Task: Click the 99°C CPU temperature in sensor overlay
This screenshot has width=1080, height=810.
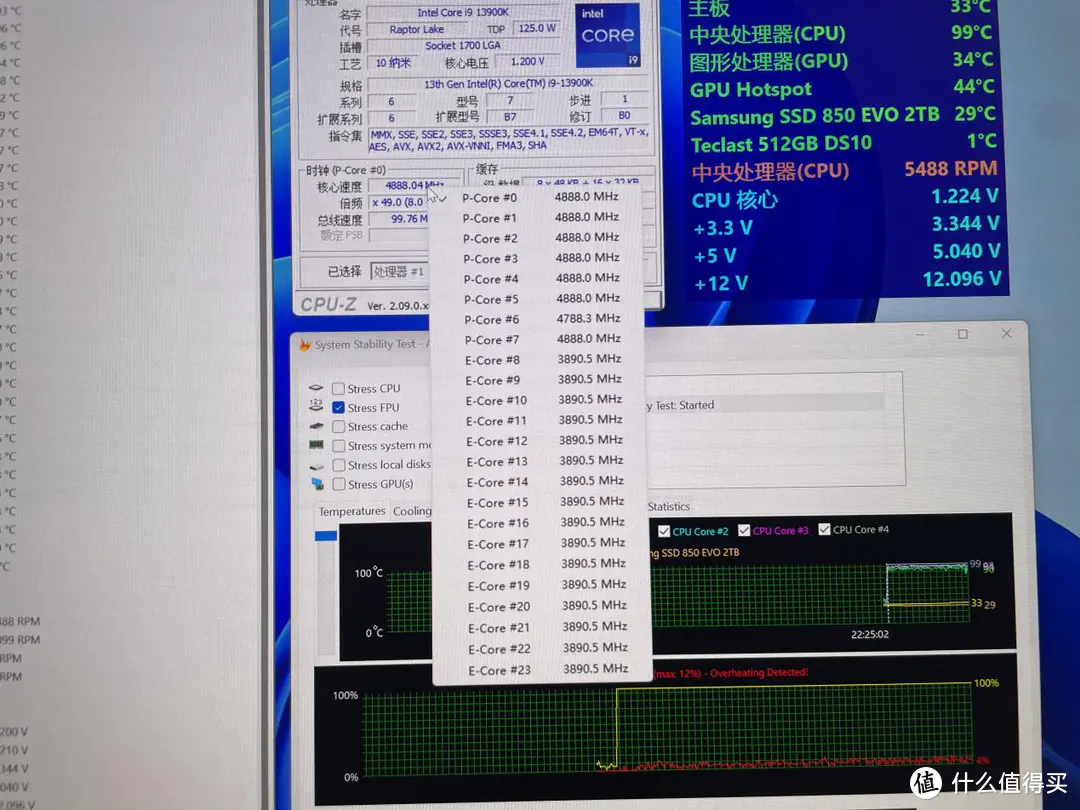Action: 972,32
